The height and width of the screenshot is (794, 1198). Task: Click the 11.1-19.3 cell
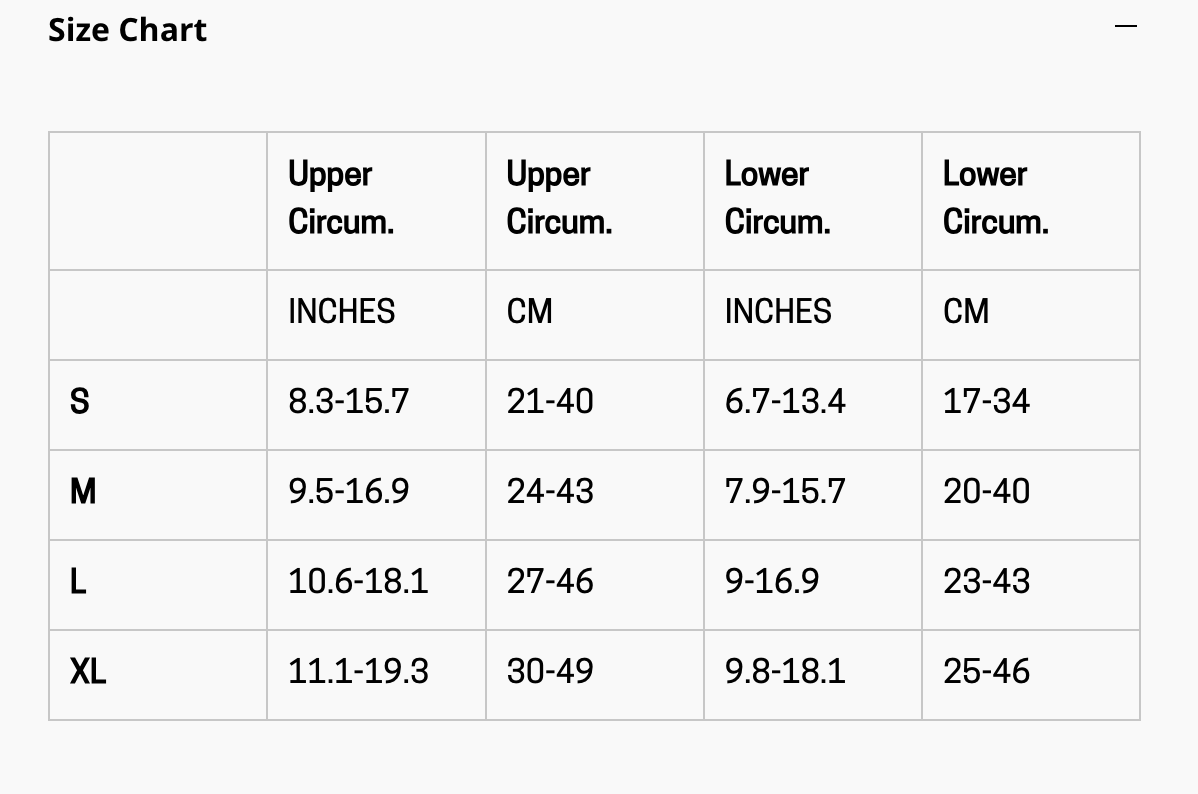358,672
